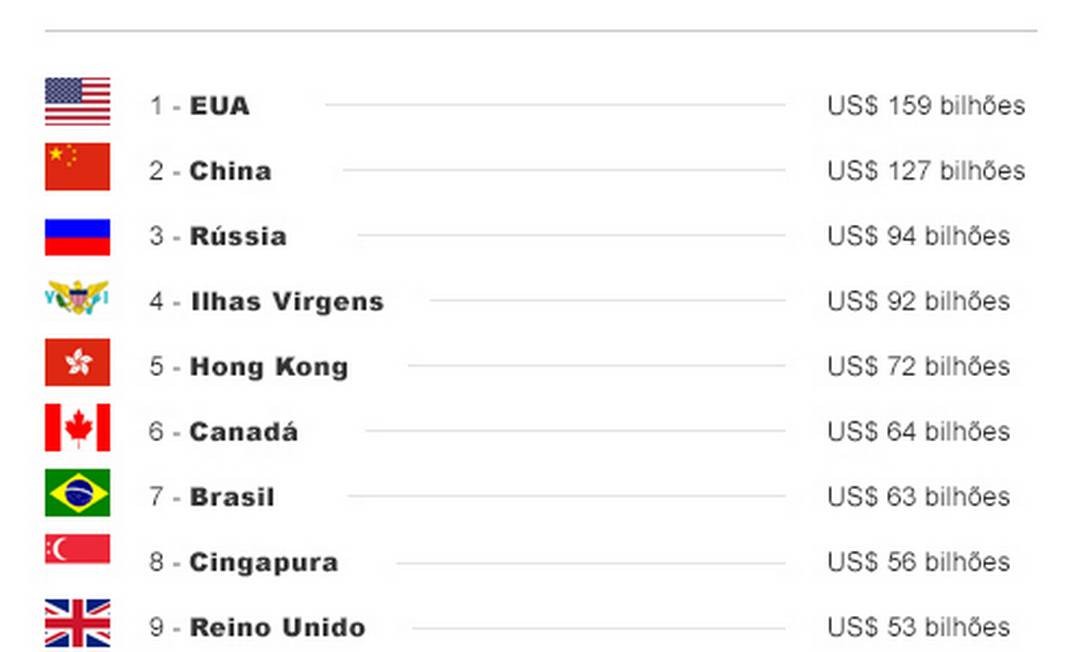Select the Brasil country label

click(x=232, y=497)
